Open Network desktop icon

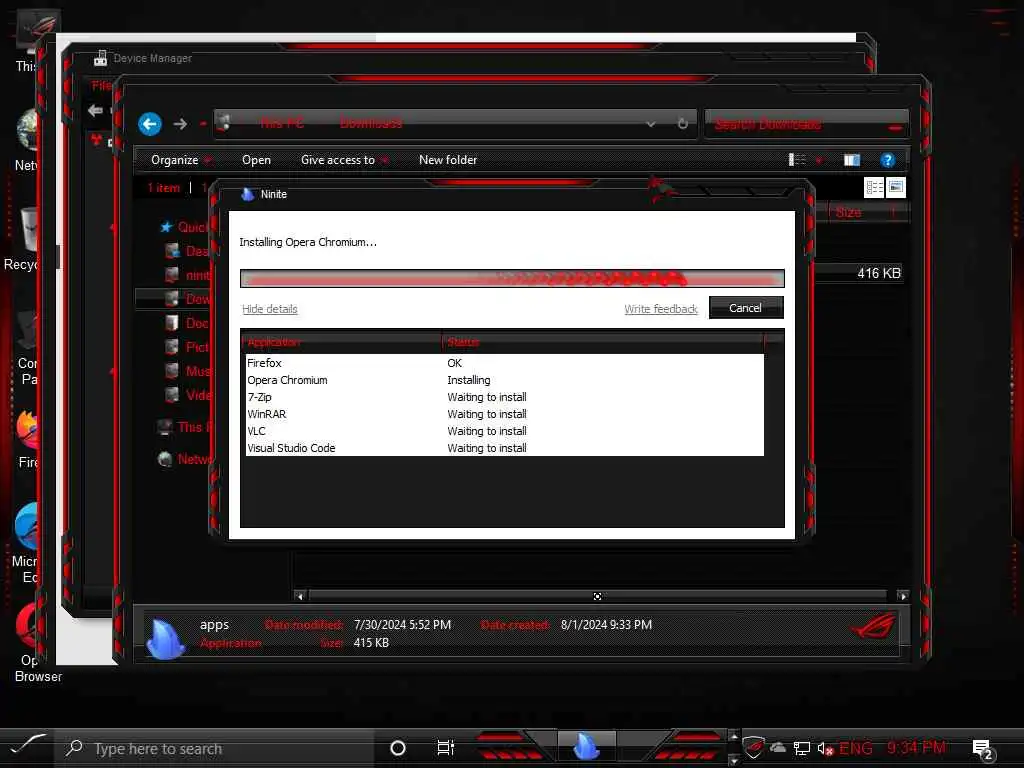26,140
